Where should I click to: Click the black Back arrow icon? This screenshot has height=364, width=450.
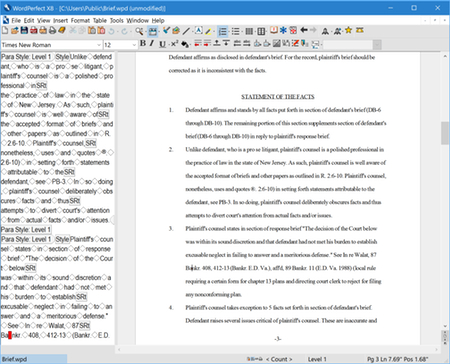tap(304, 30)
